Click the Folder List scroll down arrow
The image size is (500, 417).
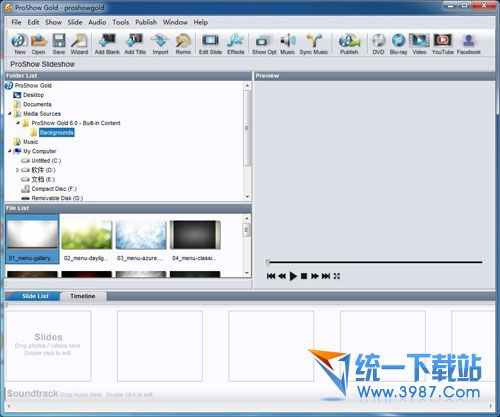(x=247, y=197)
